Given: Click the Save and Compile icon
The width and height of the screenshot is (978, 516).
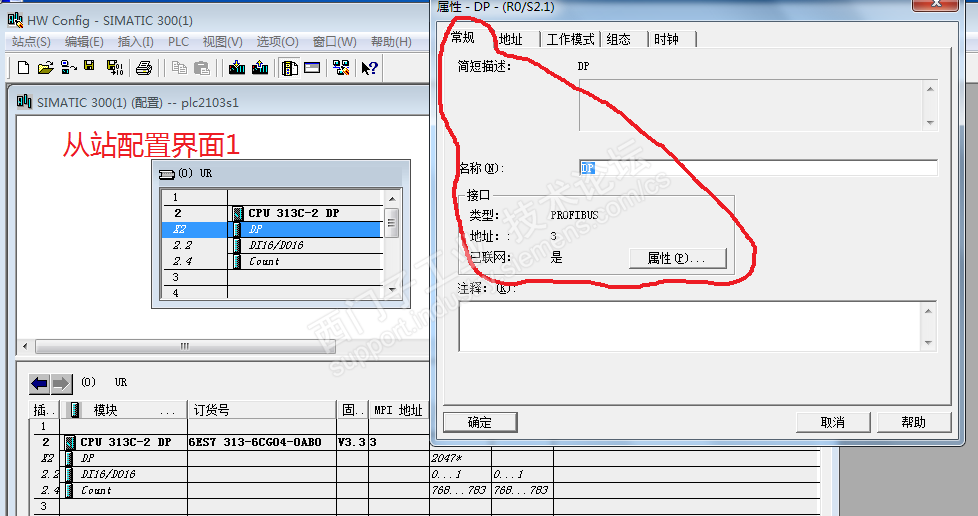Looking at the screenshot, I should coord(115,67).
